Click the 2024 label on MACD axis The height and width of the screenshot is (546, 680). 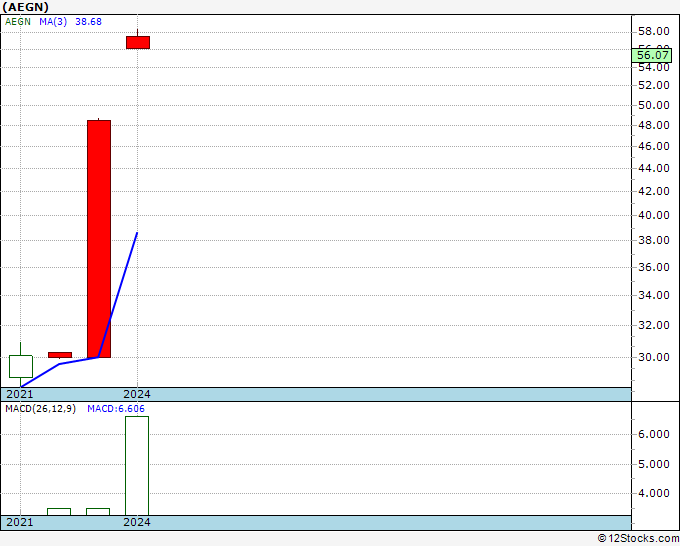tap(137, 522)
